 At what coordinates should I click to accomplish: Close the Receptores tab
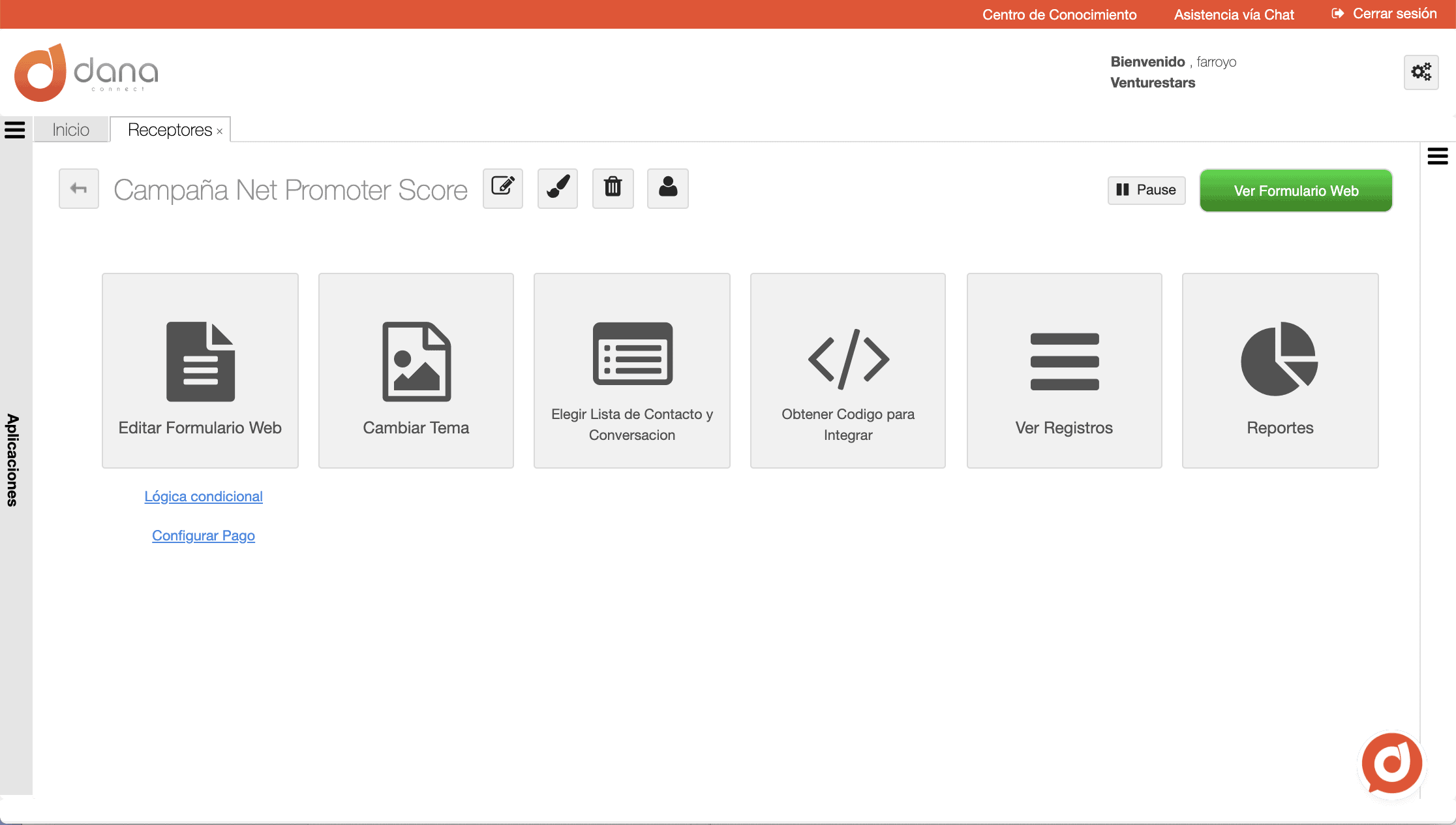pos(220,132)
